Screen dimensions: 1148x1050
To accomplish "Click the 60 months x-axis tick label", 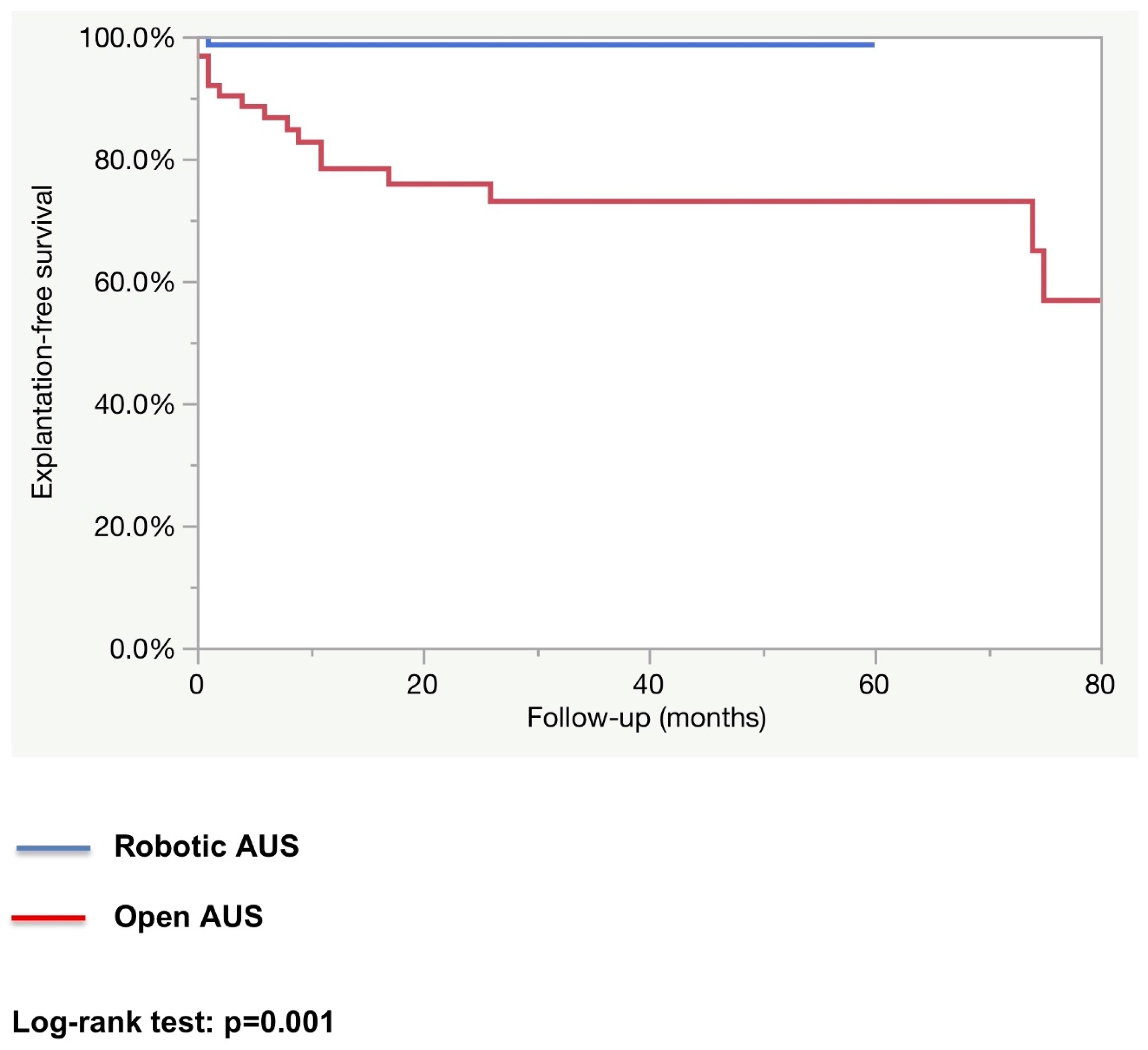I will (x=874, y=684).
